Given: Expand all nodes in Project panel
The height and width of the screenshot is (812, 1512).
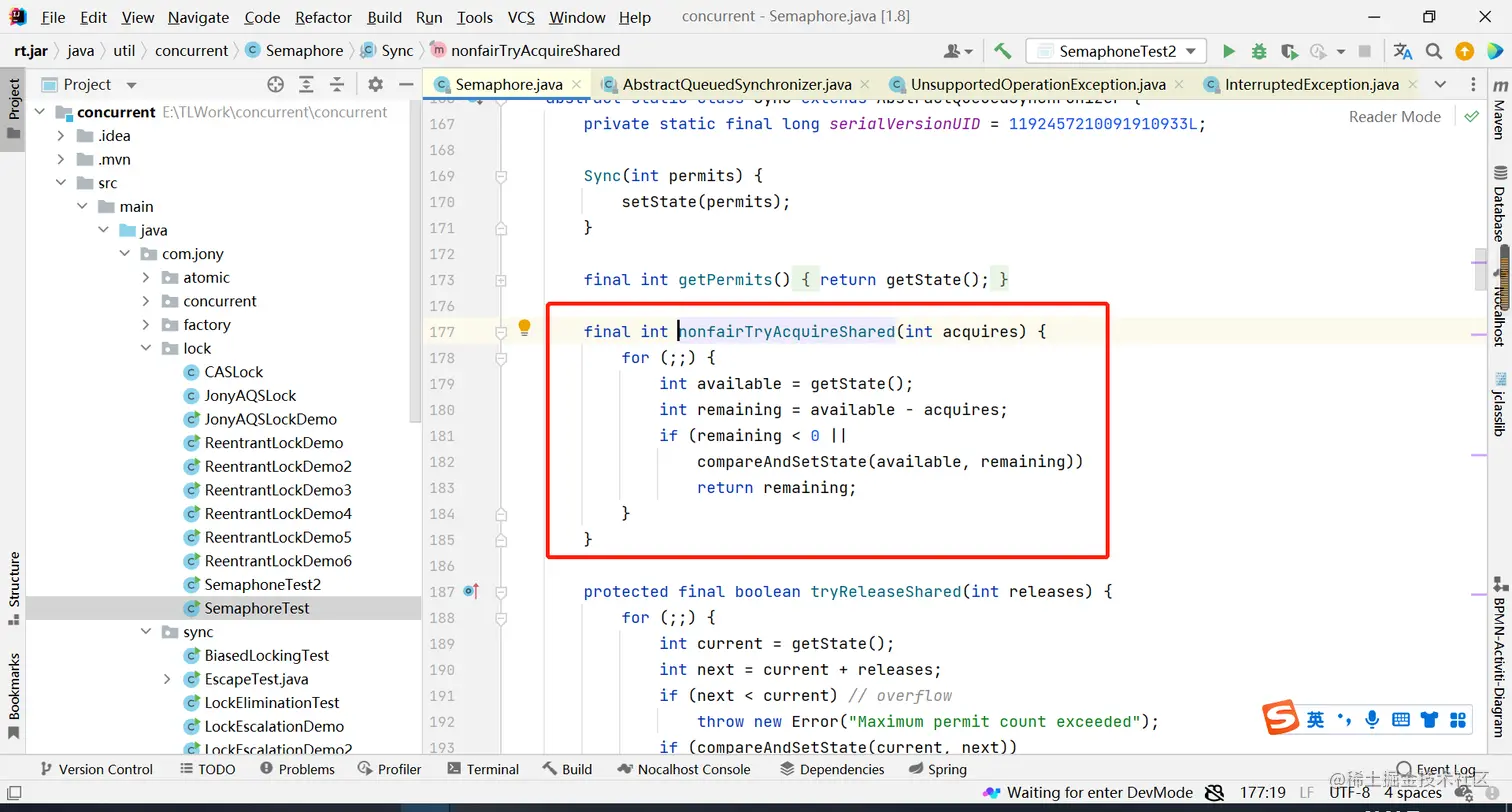Looking at the screenshot, I should pyautogui.click(x=306, y=85).
